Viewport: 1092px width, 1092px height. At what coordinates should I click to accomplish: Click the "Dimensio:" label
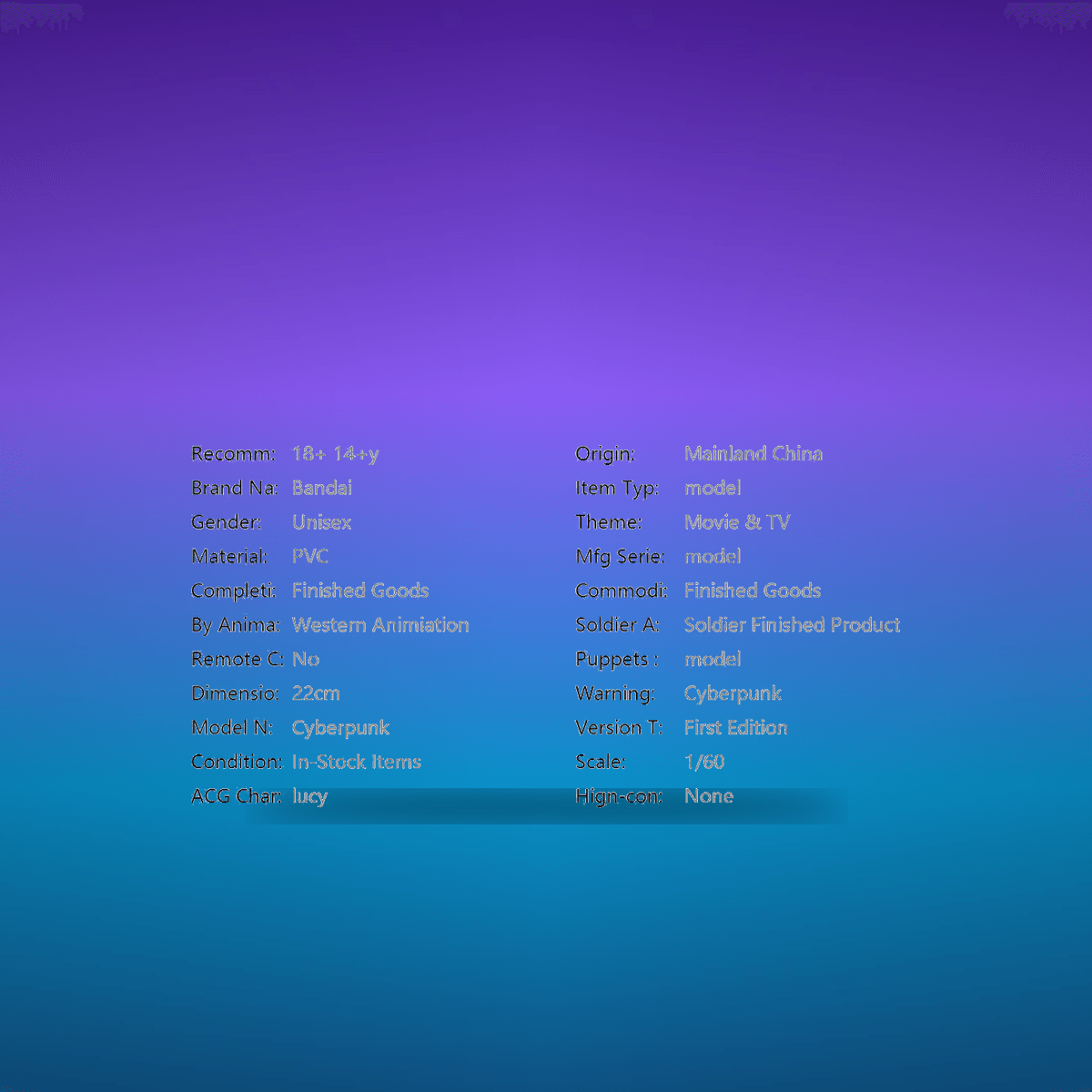236,693
